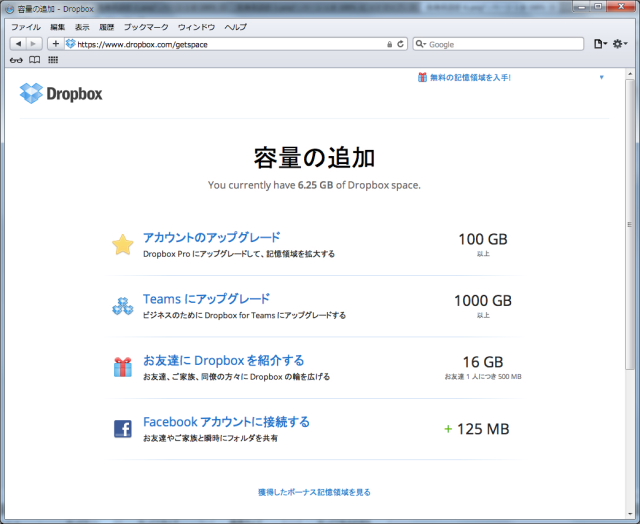
Task: Open the settings gear dropdown
Action: (x=620, y=44)
